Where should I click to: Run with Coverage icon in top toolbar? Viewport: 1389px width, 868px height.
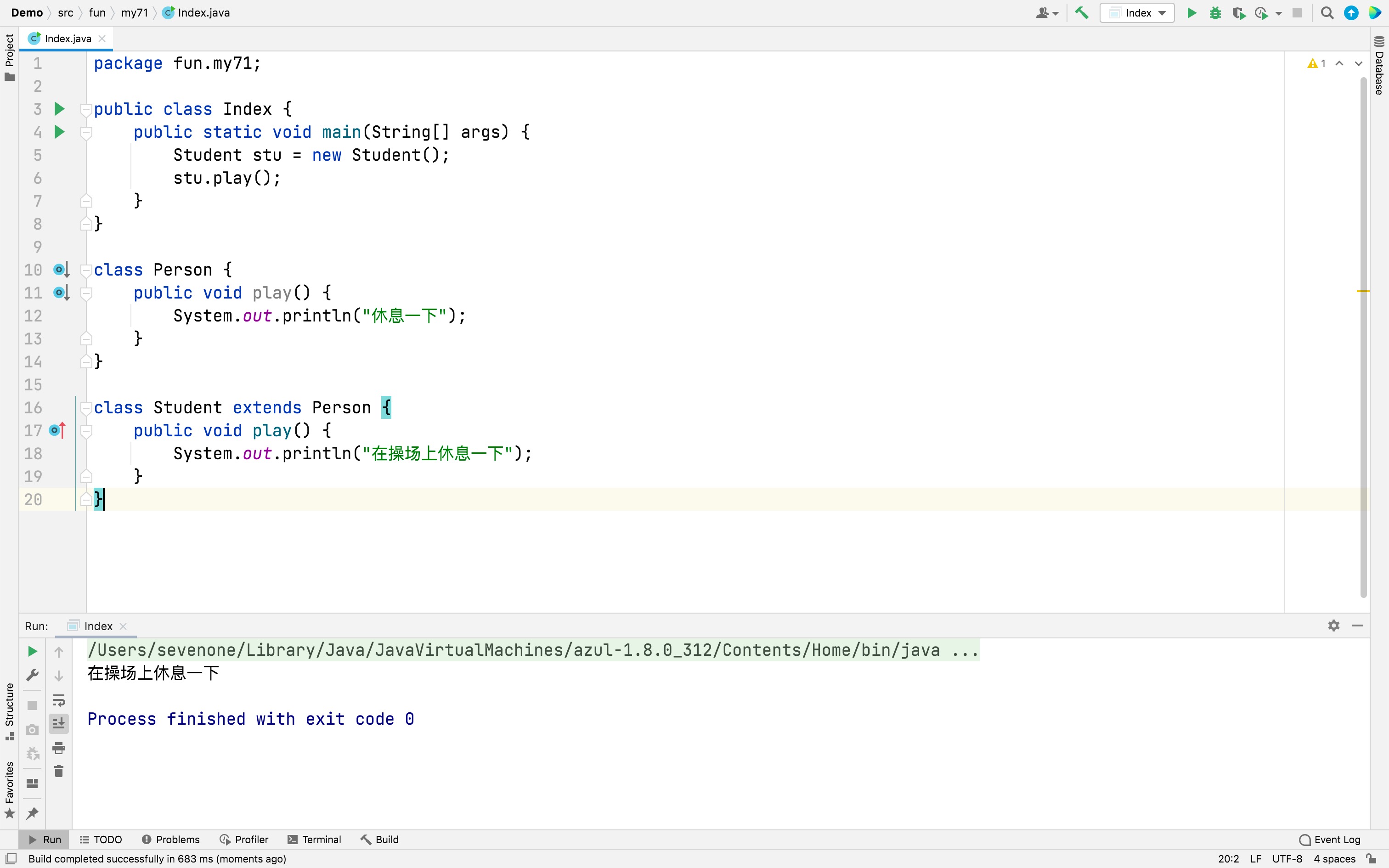coord(1238,13)
